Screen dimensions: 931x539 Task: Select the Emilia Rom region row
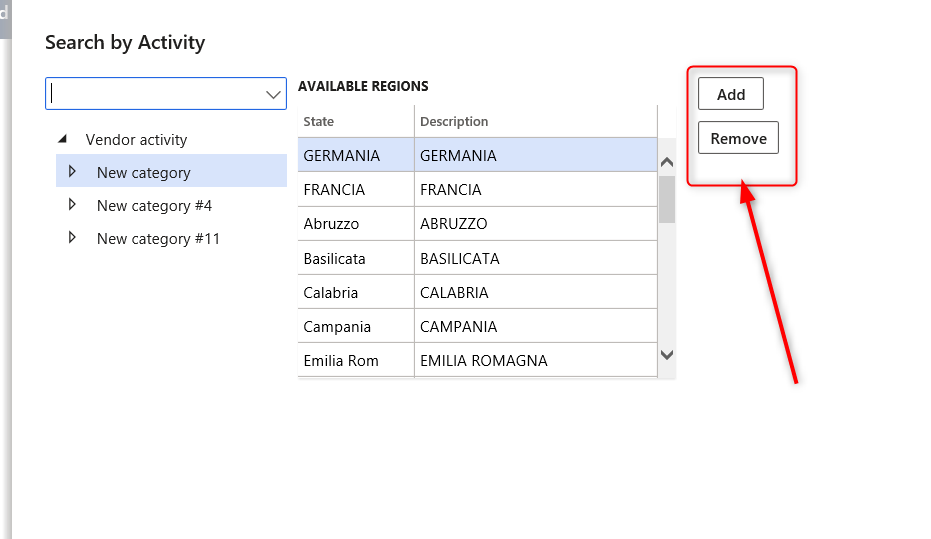click(x=341, y=361)
